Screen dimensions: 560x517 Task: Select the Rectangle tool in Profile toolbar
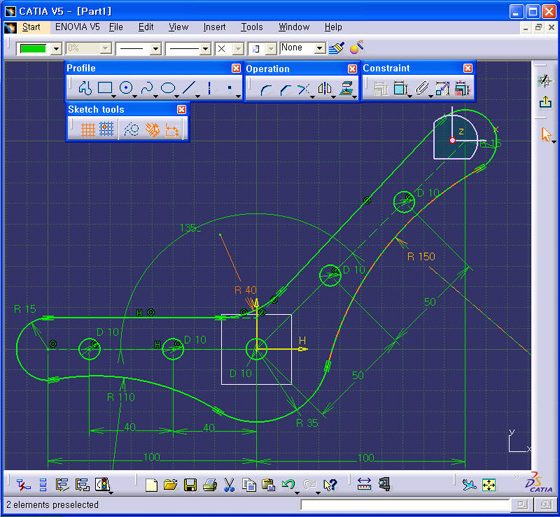tap(105, 87)
